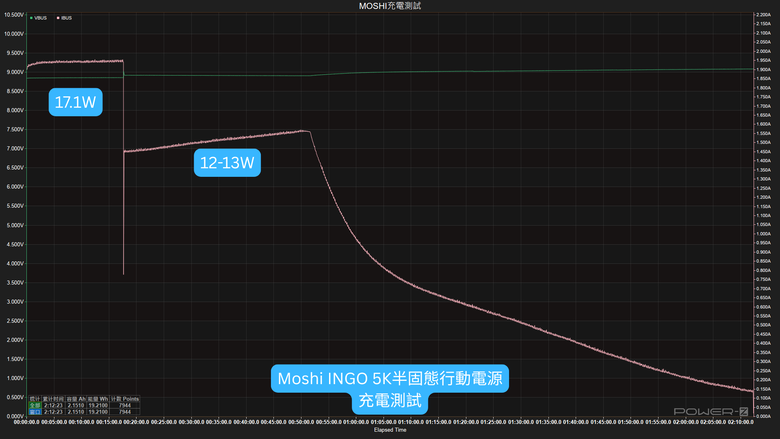Toggle the IBUS legend entry
Viewport: 780px width, 439px height.
coord(64,18)
